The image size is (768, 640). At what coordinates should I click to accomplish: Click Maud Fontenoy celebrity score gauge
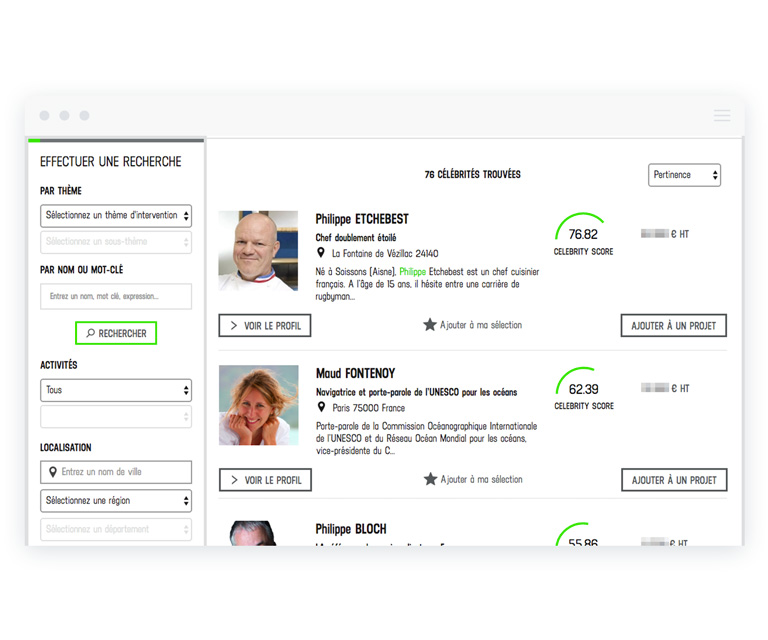pyautogui.click(x=583, y=389)
